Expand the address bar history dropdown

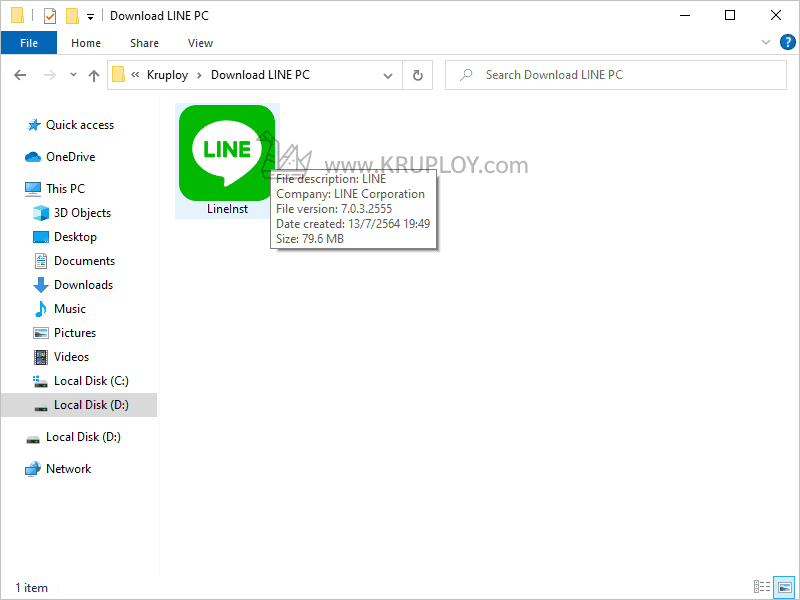pyautogui.click(x=388, y=76)
